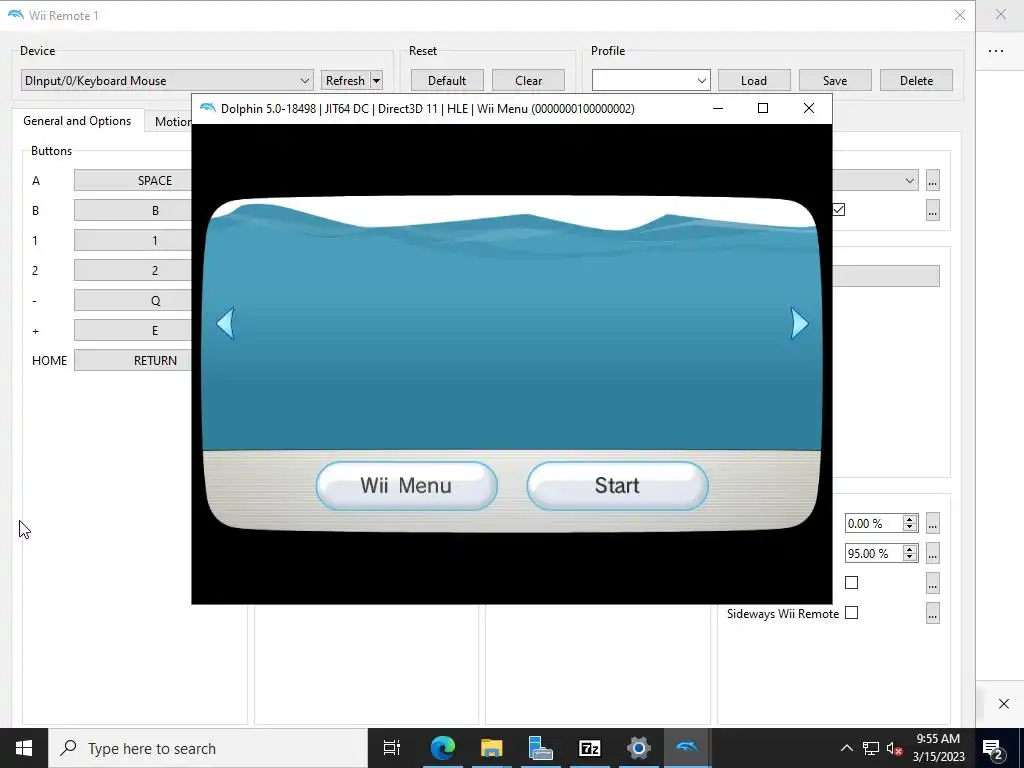The height and width of the screenshot is (768, 1024).
Task: Click the Clear reset button
Action: pos(528,81)
